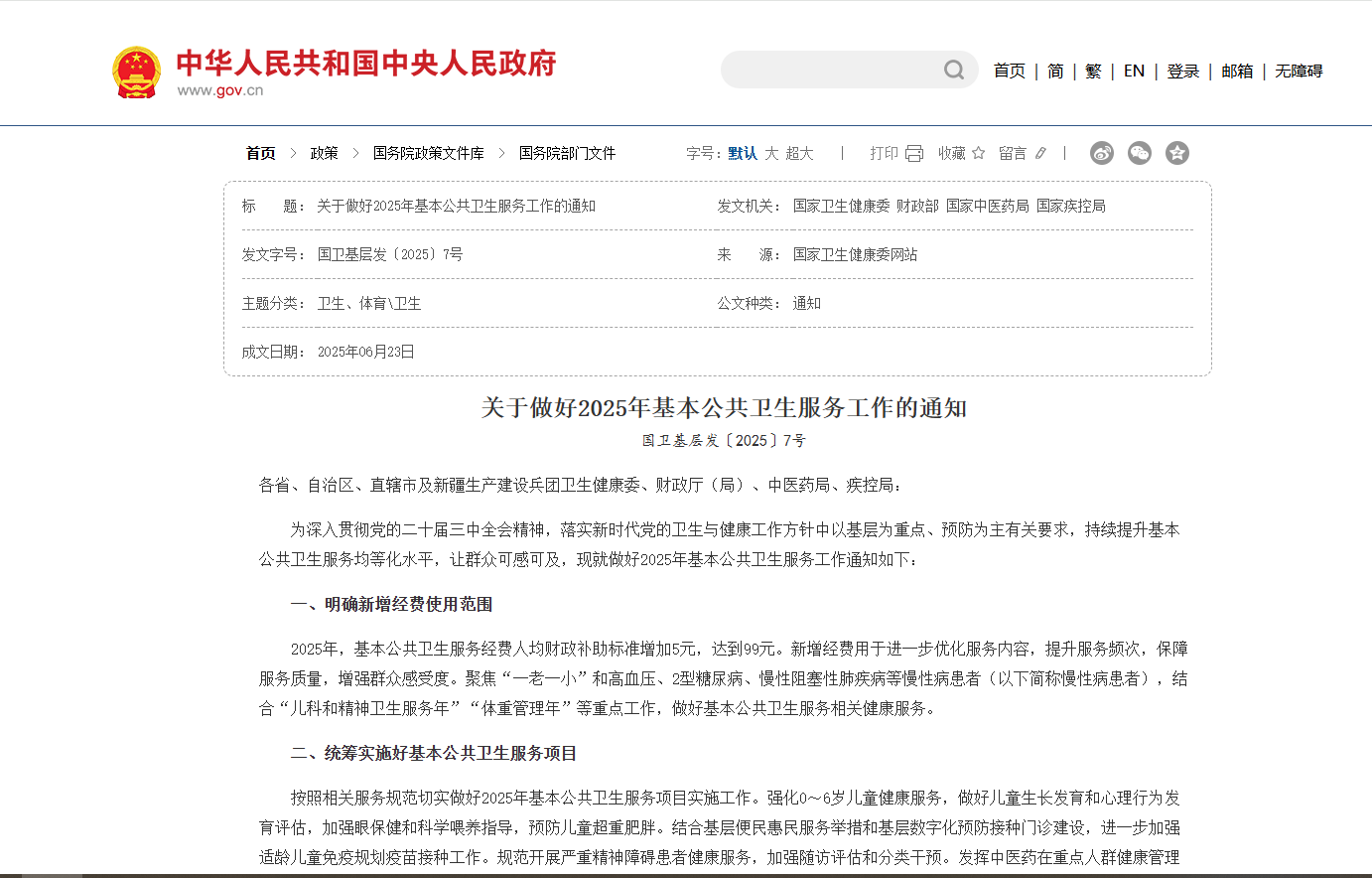The height and width of the screenshot is (878, 1372).
Task: Click the star icon beside 收藏
Action: [x=979, y=153]
